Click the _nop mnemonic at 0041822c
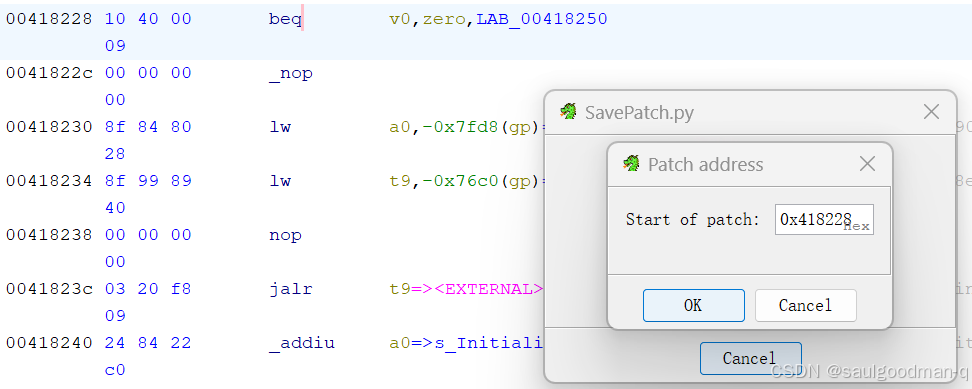 (291, 74)
